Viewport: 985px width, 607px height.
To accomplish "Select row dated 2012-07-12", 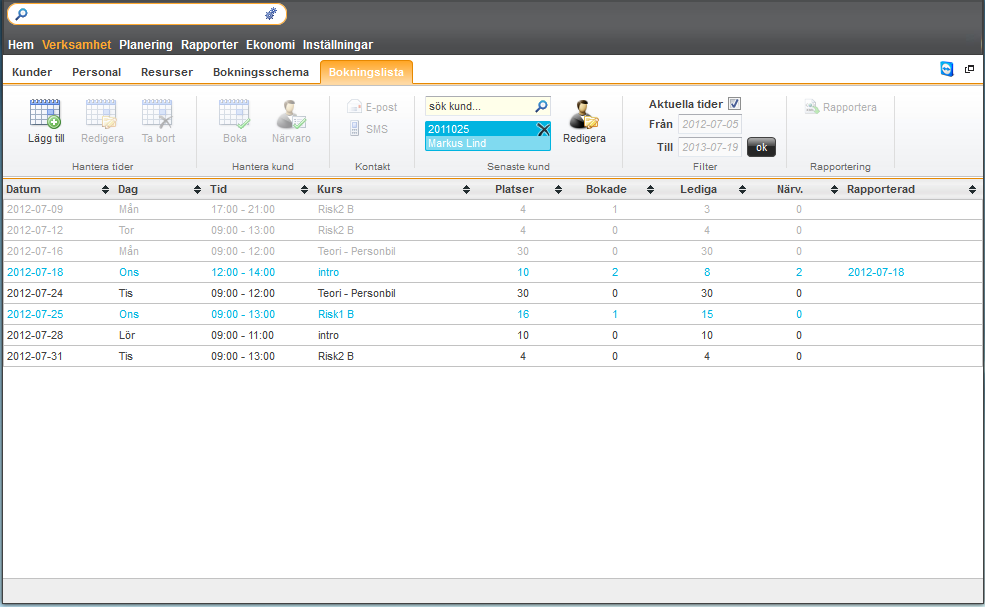I will click(x=492, y=230).
